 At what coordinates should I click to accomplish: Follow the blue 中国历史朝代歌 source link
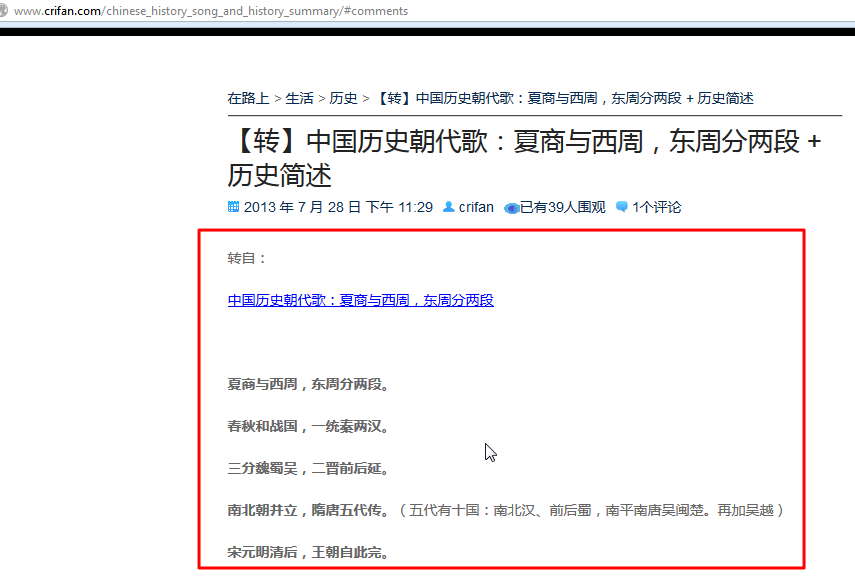(x=360, y=301)
